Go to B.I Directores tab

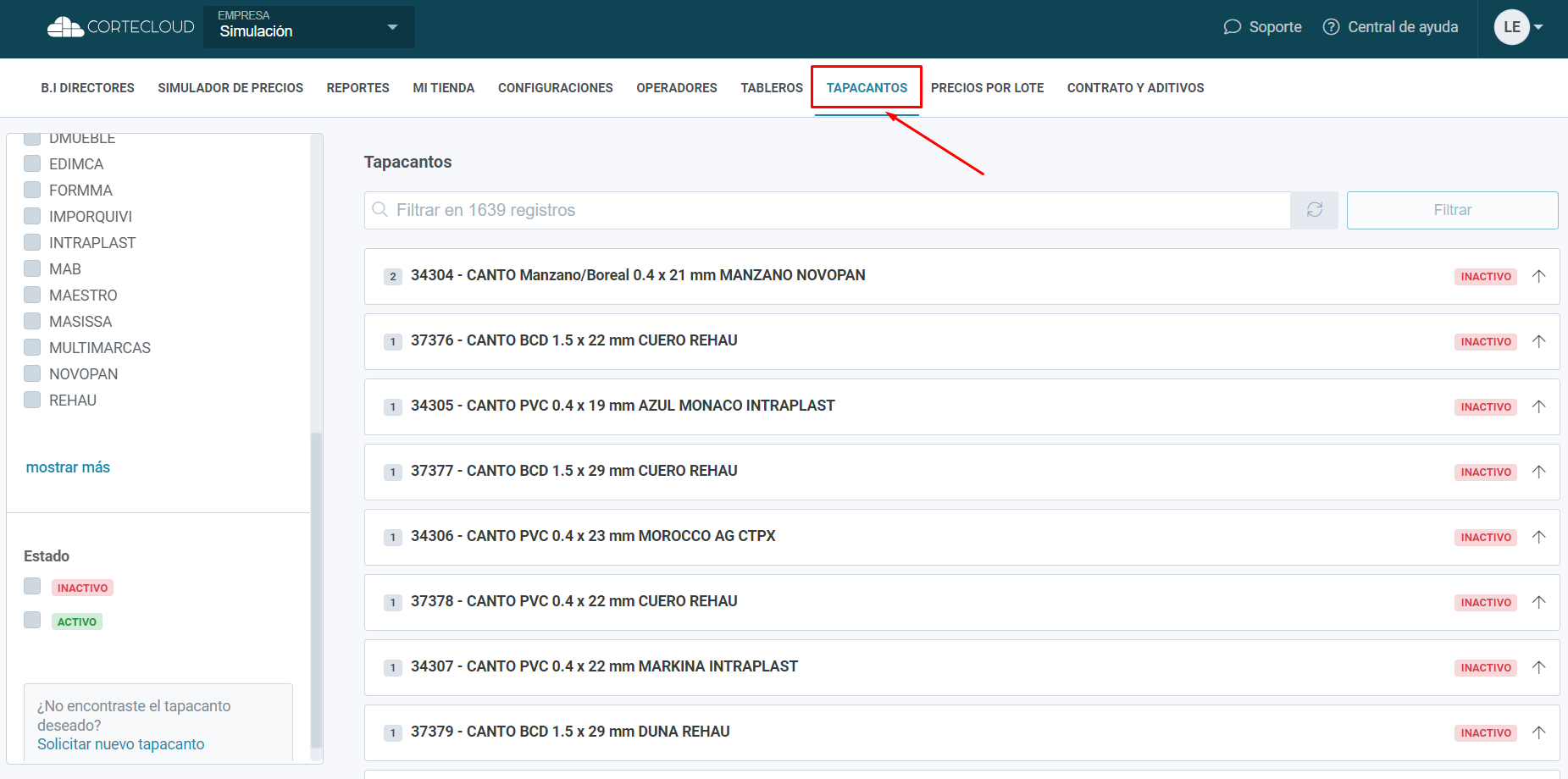click(x=87, y=88)
